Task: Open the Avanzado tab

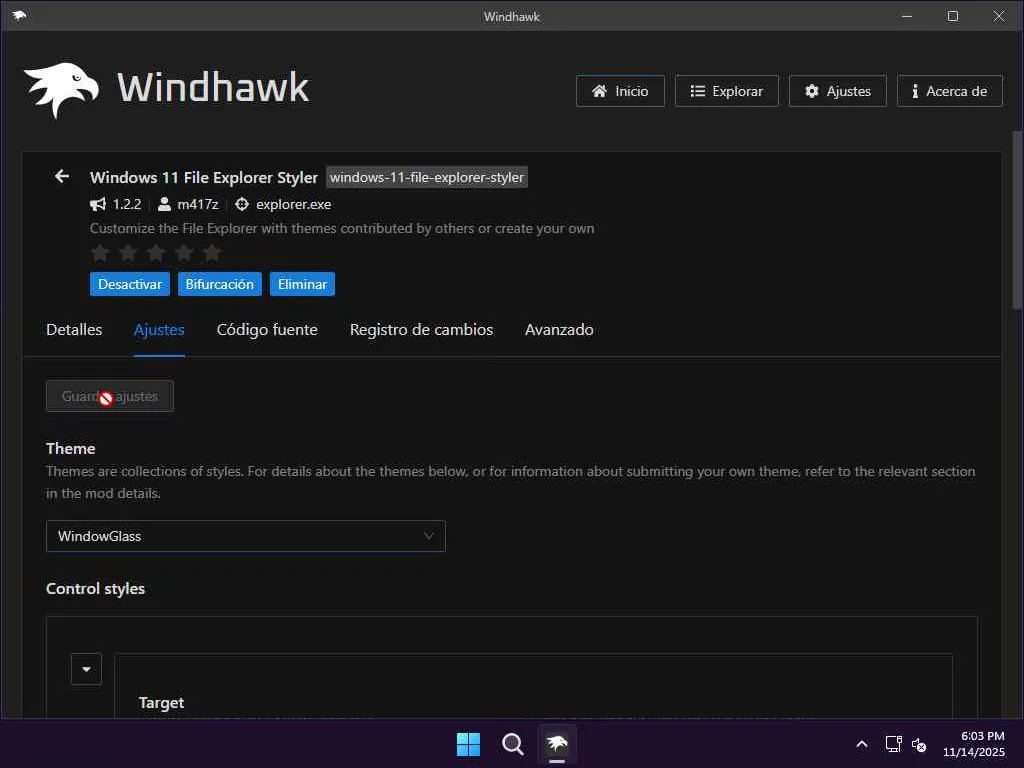Action: coord(559,330)
